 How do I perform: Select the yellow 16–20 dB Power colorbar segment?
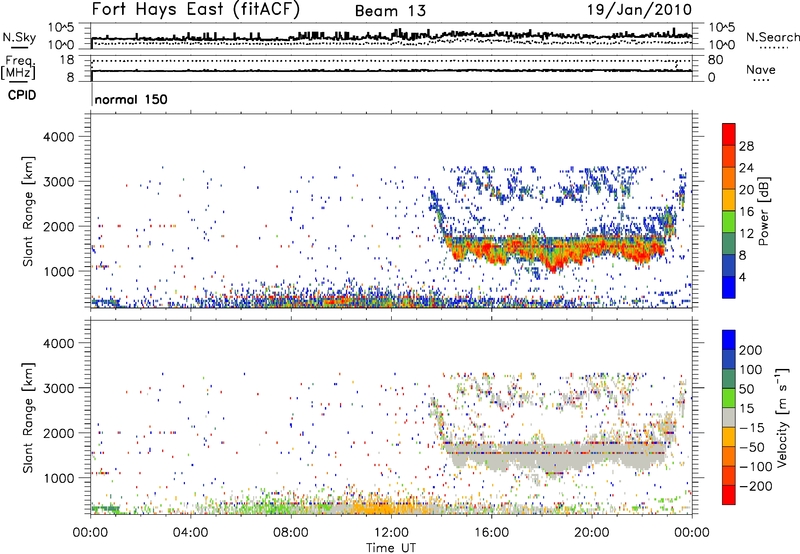point(729,200)
